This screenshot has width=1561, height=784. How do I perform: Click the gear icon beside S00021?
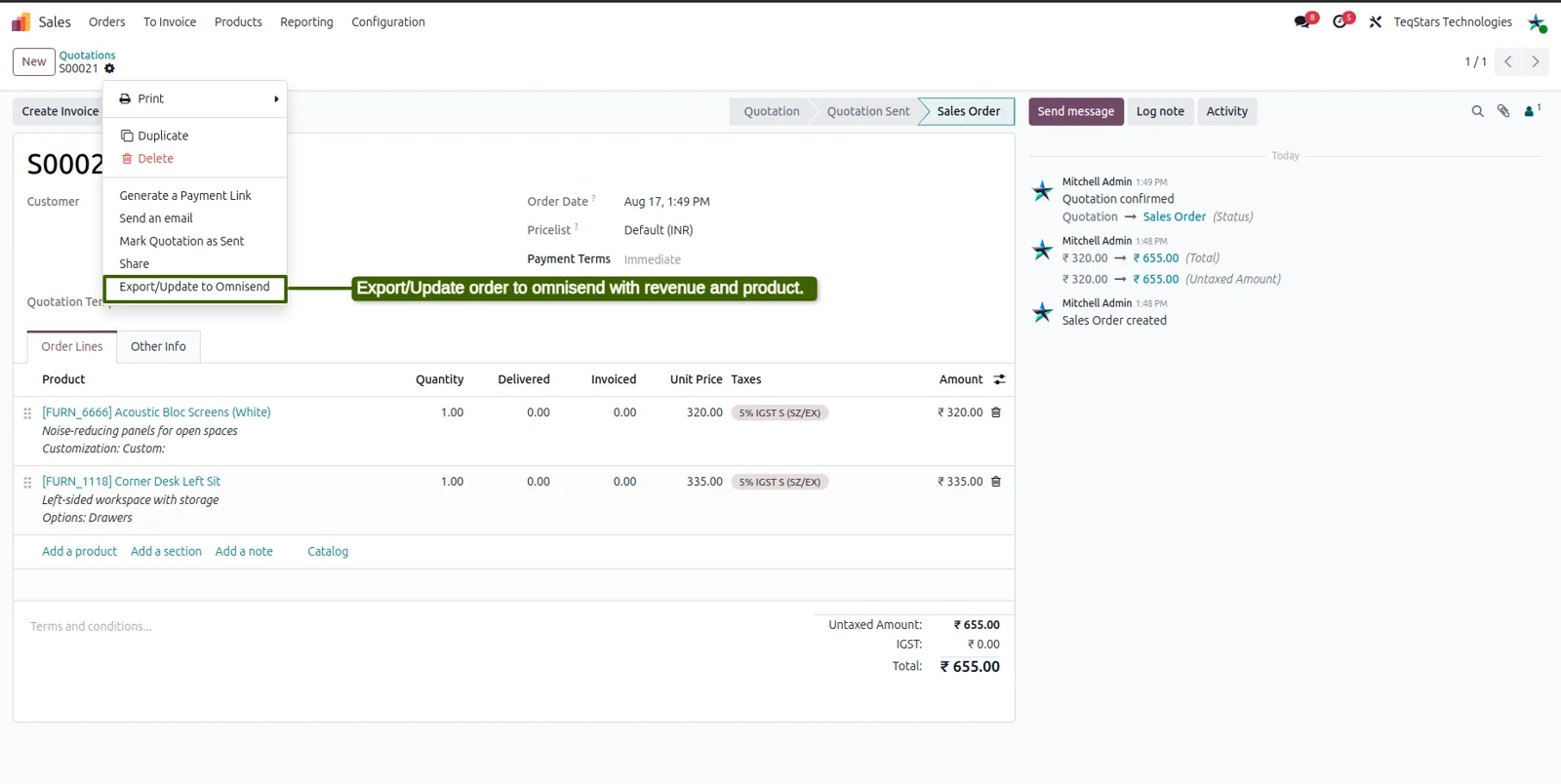[109, 68]
